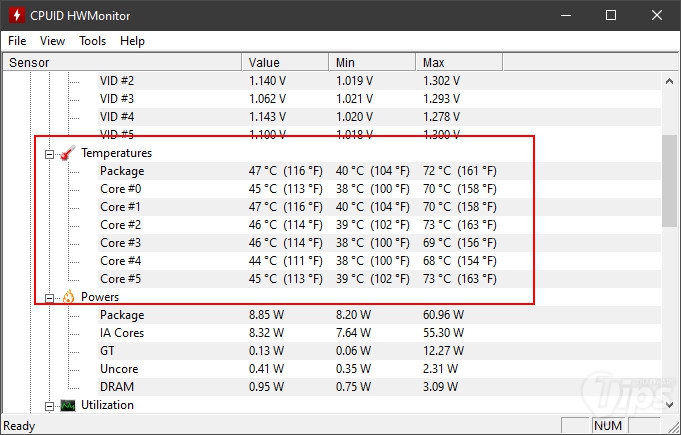This screenshot has height=435, width=681.
Task: Select the VID #3 row
Action: pyautogui.click(x=379, y=99)
